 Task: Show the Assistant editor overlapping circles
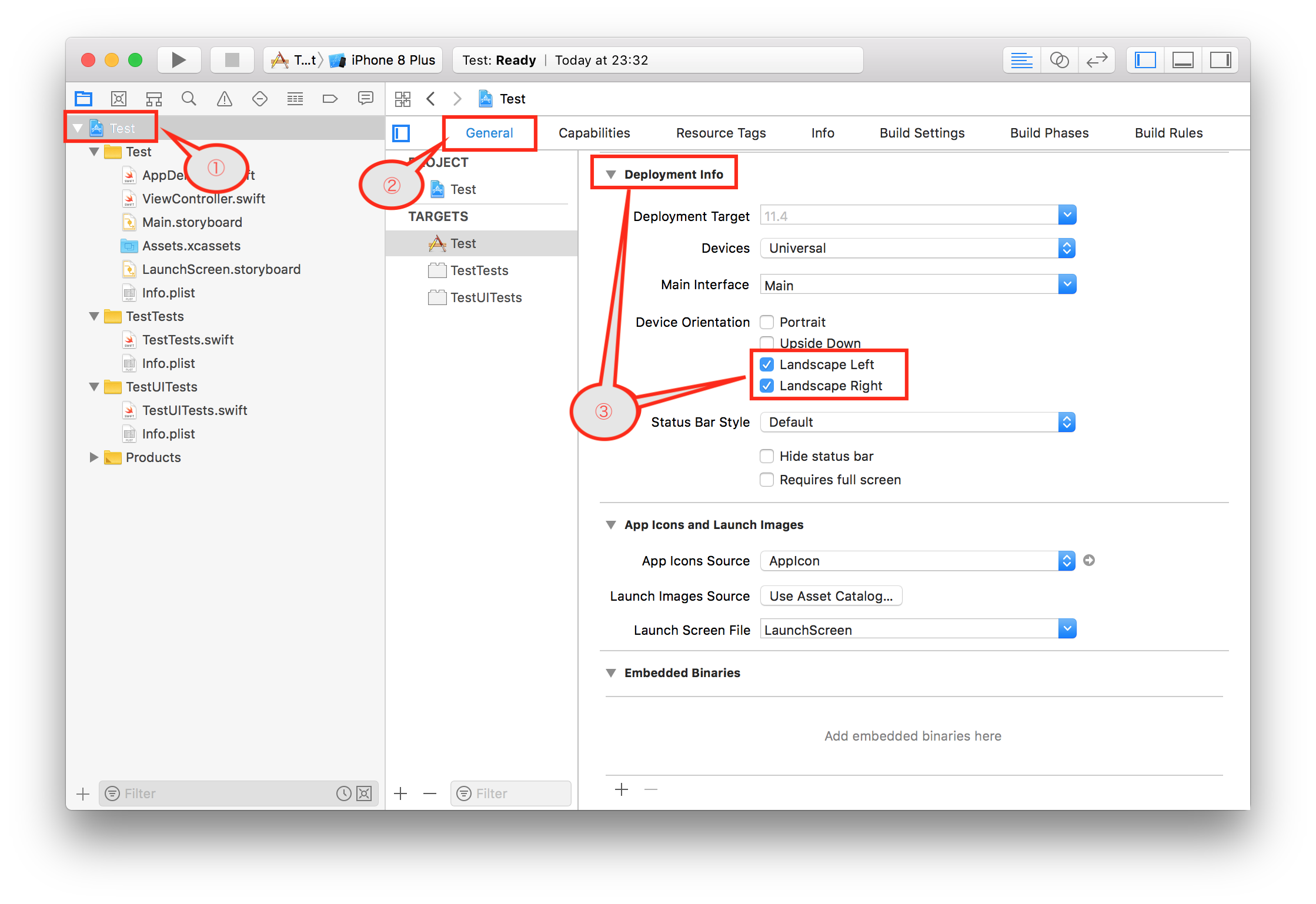click(x=1060, y=59)
